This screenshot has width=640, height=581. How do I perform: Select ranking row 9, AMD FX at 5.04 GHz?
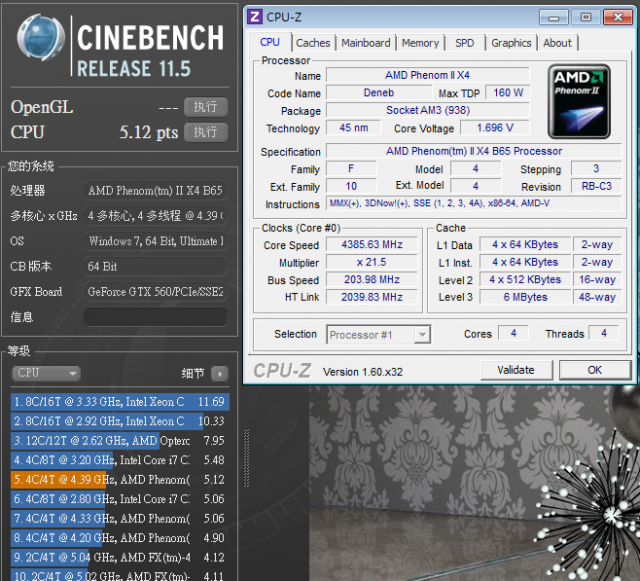[x=120, y=557]
